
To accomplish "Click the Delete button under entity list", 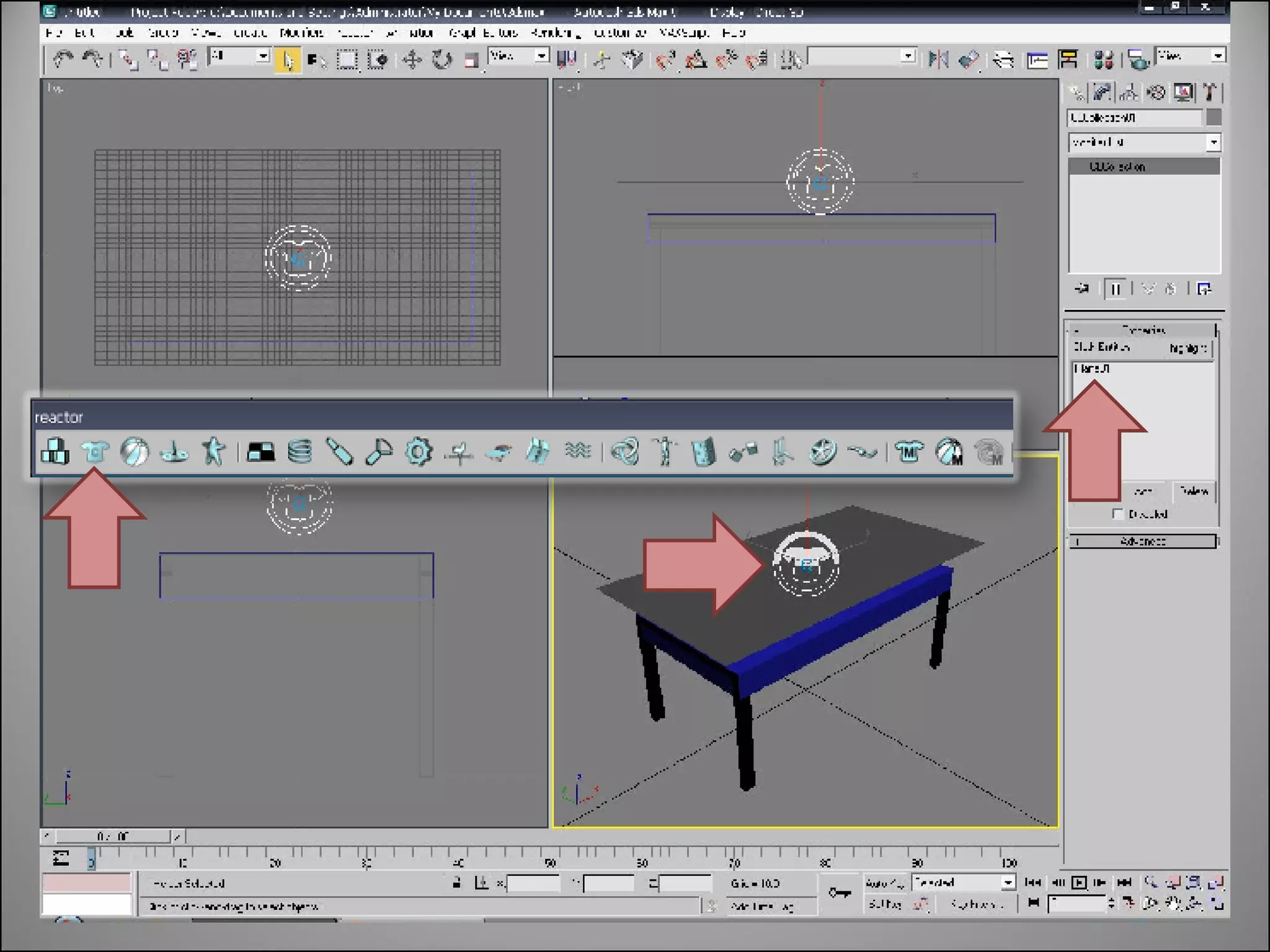I will (x=1194, y=491).
